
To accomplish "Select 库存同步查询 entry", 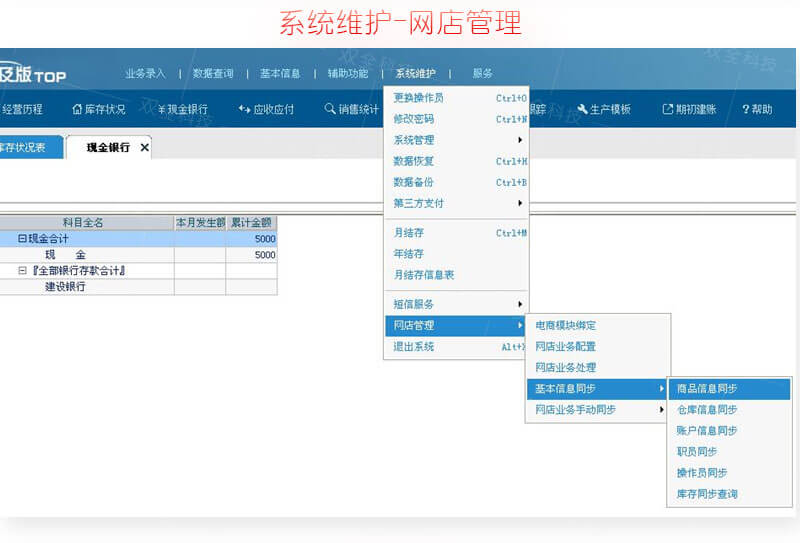I will 730,494.
